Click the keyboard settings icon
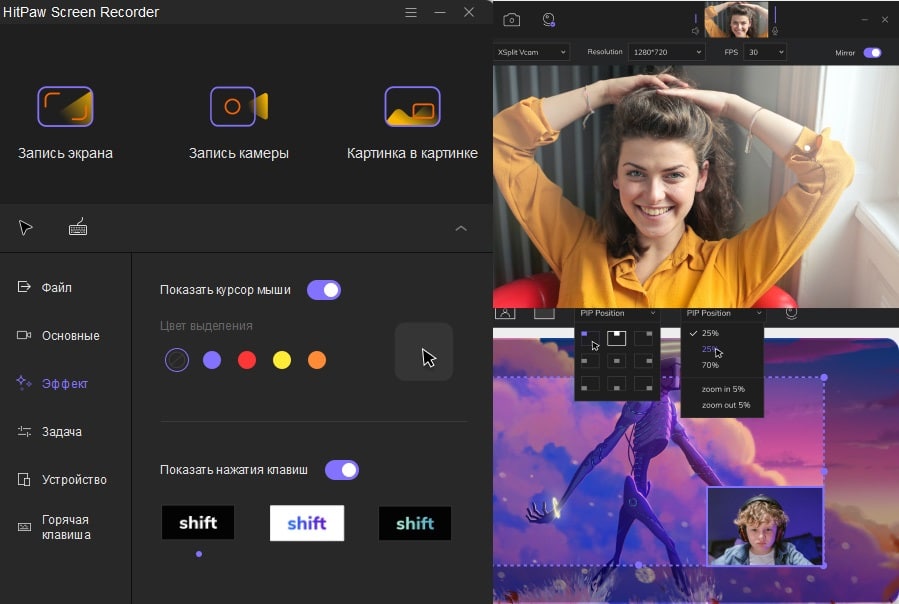 78,228
